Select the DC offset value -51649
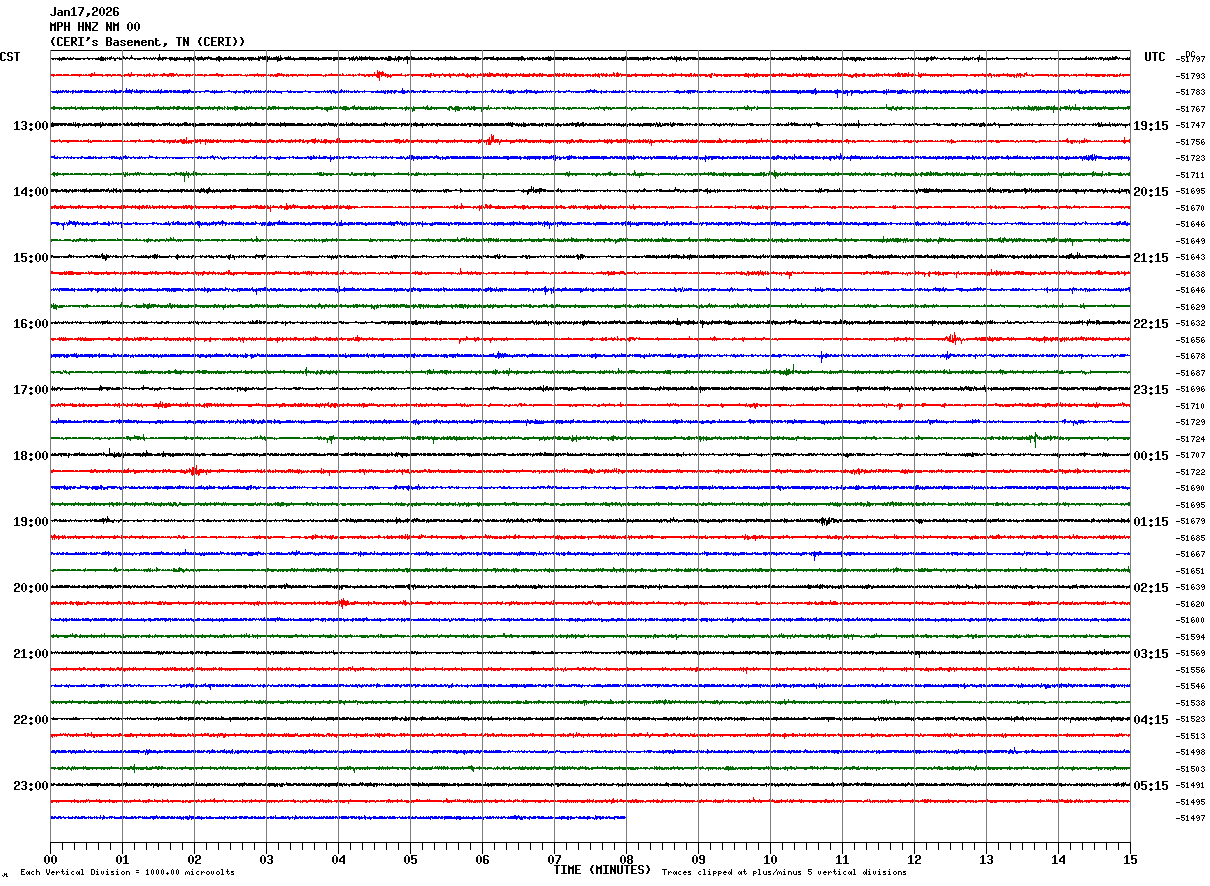Image resolution: width=1210 pixels, height=886 pixels. pos(1191,241)
